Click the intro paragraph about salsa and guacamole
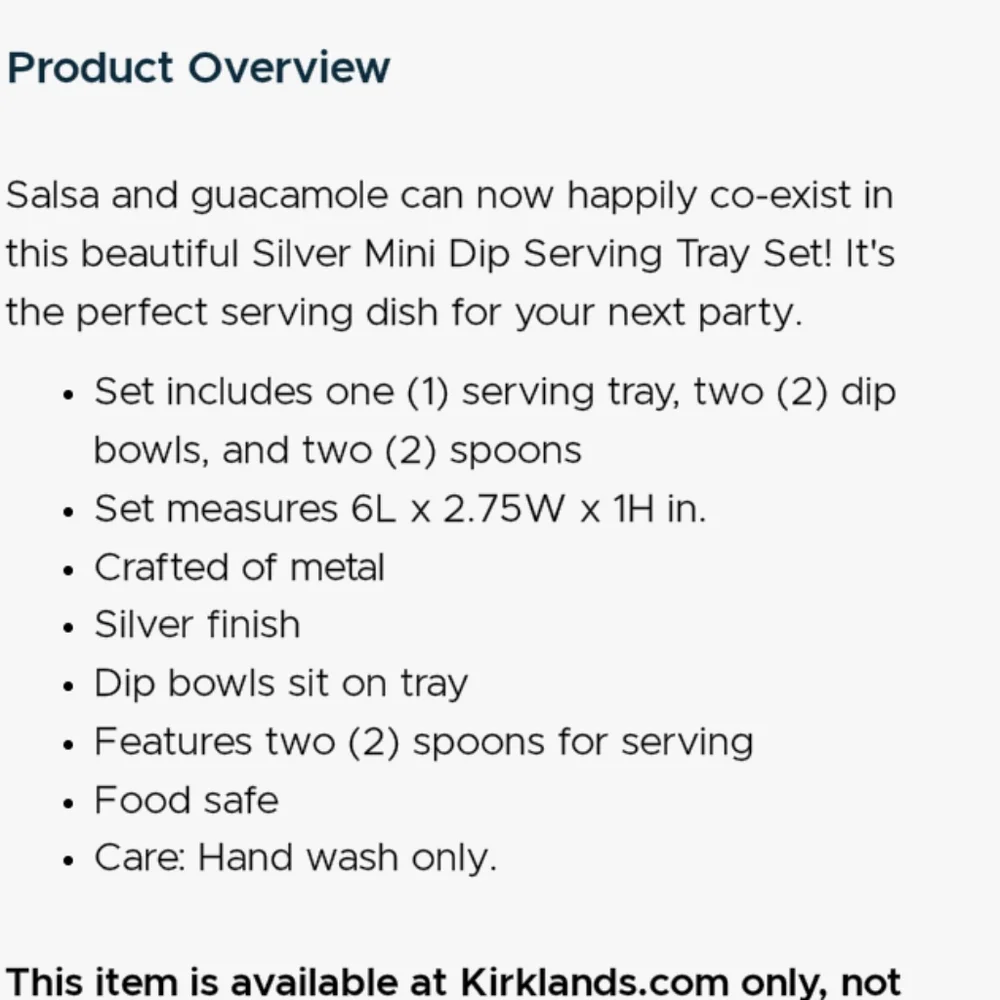The width and height of the screenshot is (1000, 1000). (450, 254)
